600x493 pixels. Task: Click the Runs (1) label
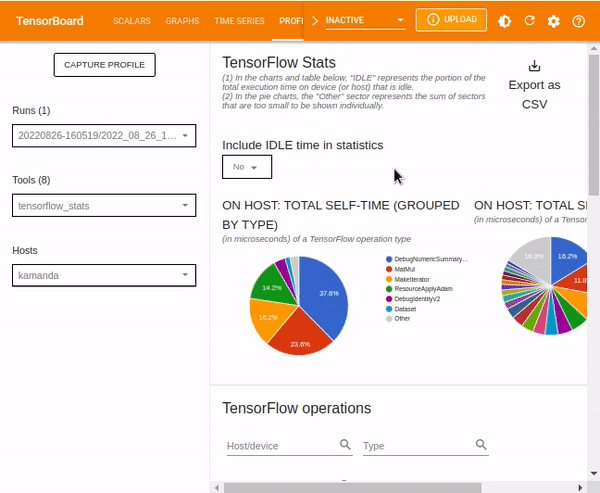tap(31, 111)
